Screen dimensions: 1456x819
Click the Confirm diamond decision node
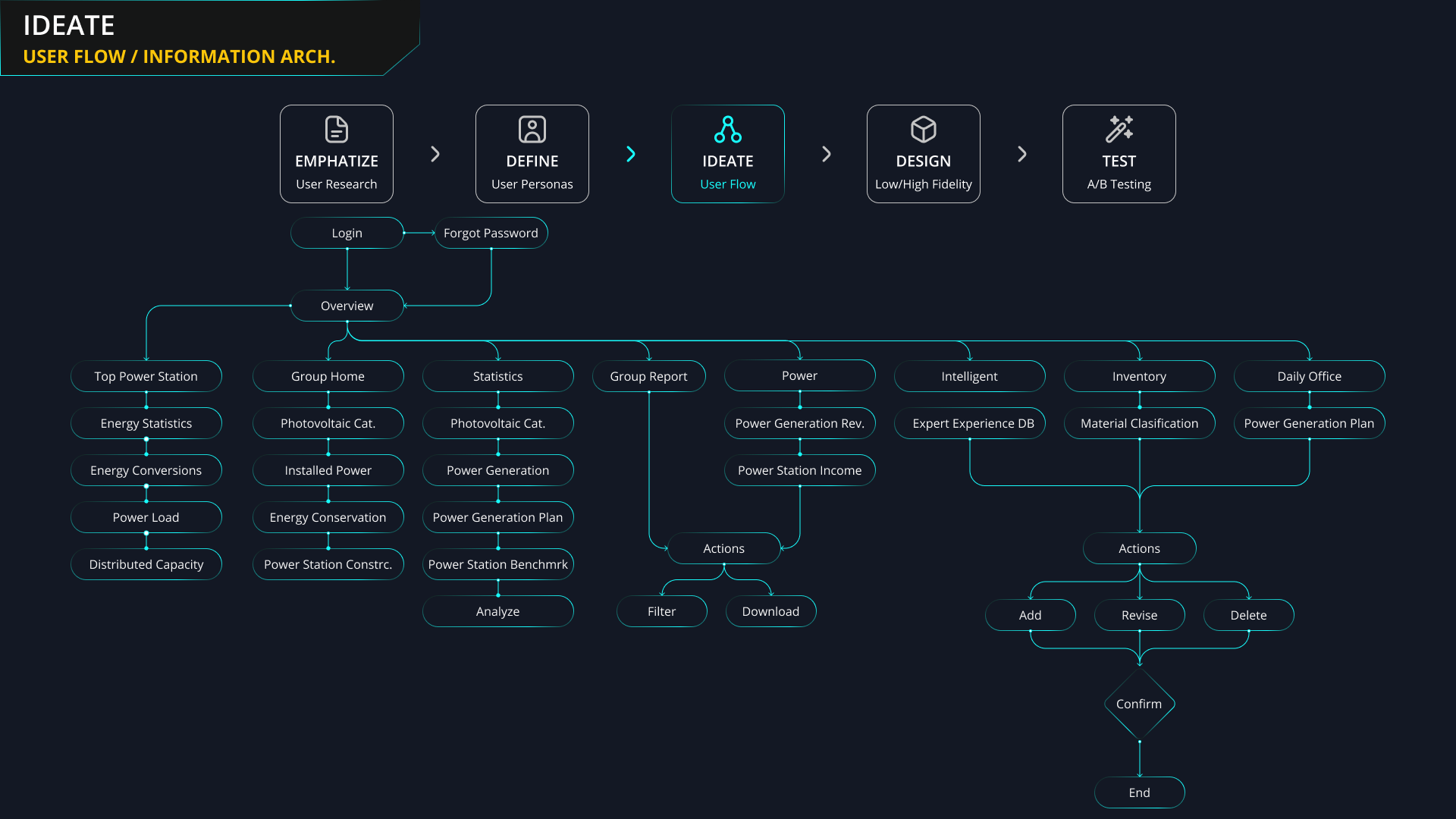(x=1139, y=704)
